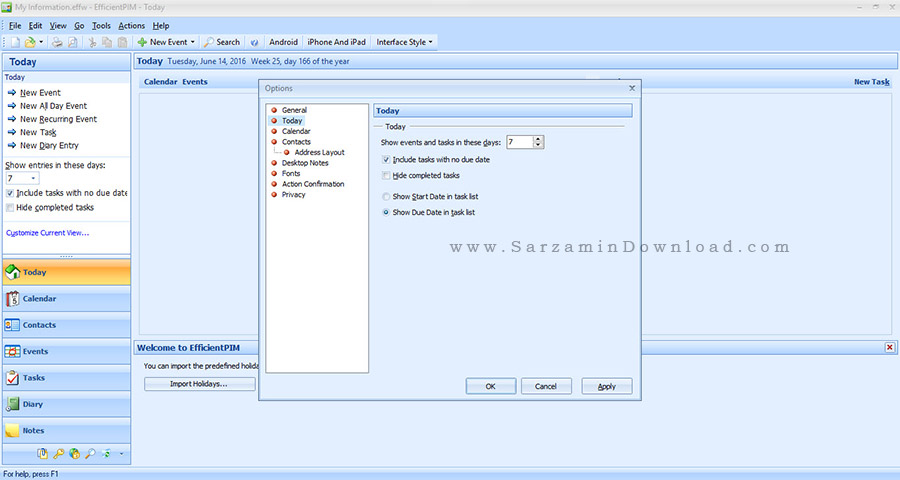The width and height of the screenshot is (900, 480).
Task: Click New Recurring Event in the sidebar
Action: [x=59, y=119]
